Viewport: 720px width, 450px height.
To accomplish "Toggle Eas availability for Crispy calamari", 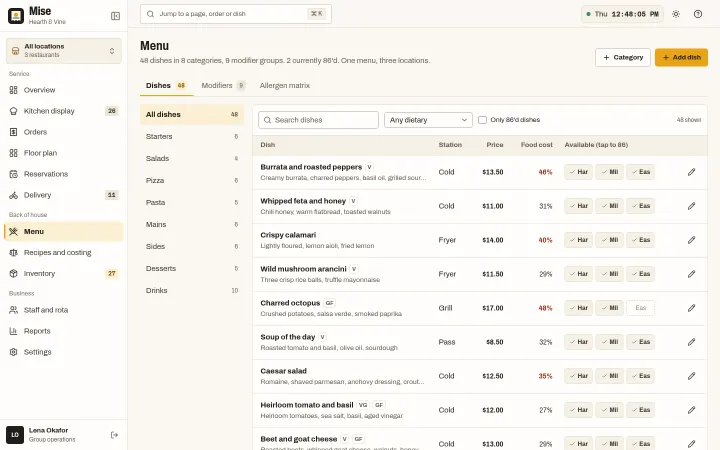I will [641, 240].
